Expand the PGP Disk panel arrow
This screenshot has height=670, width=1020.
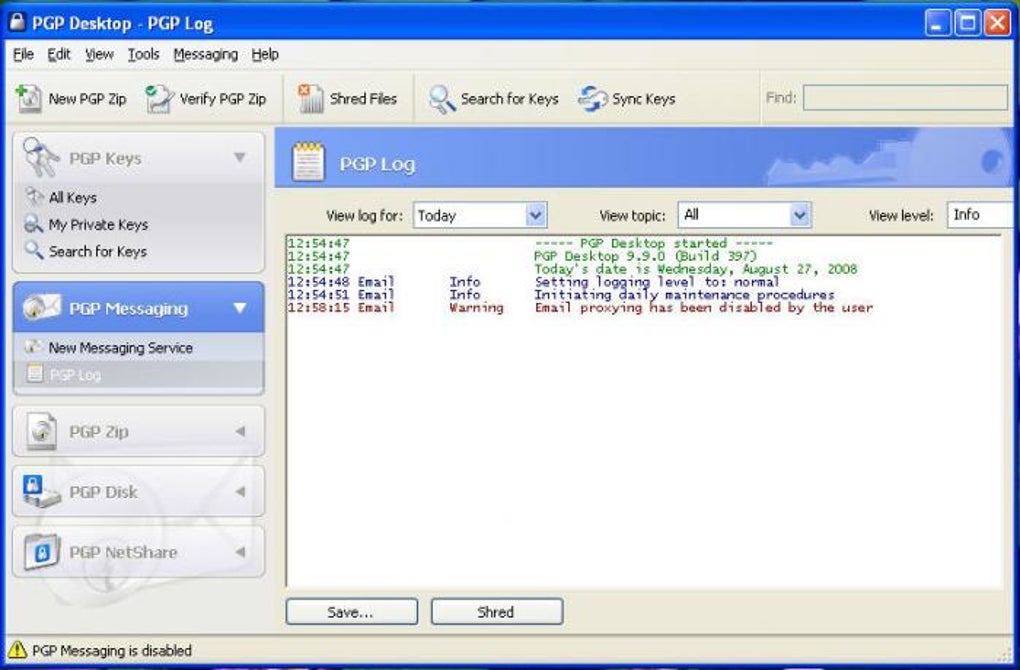point(240,491)
